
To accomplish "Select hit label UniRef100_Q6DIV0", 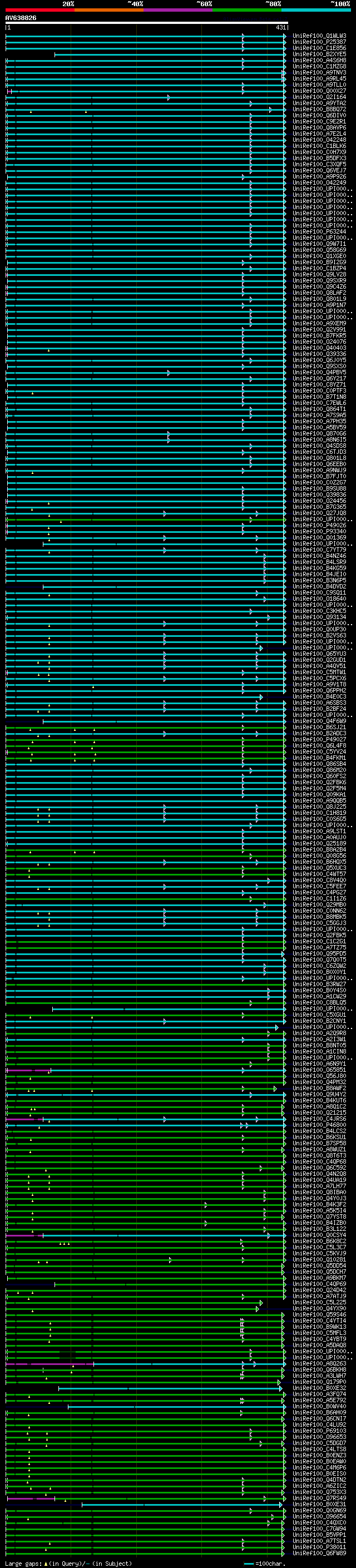I will click(319, 116).
